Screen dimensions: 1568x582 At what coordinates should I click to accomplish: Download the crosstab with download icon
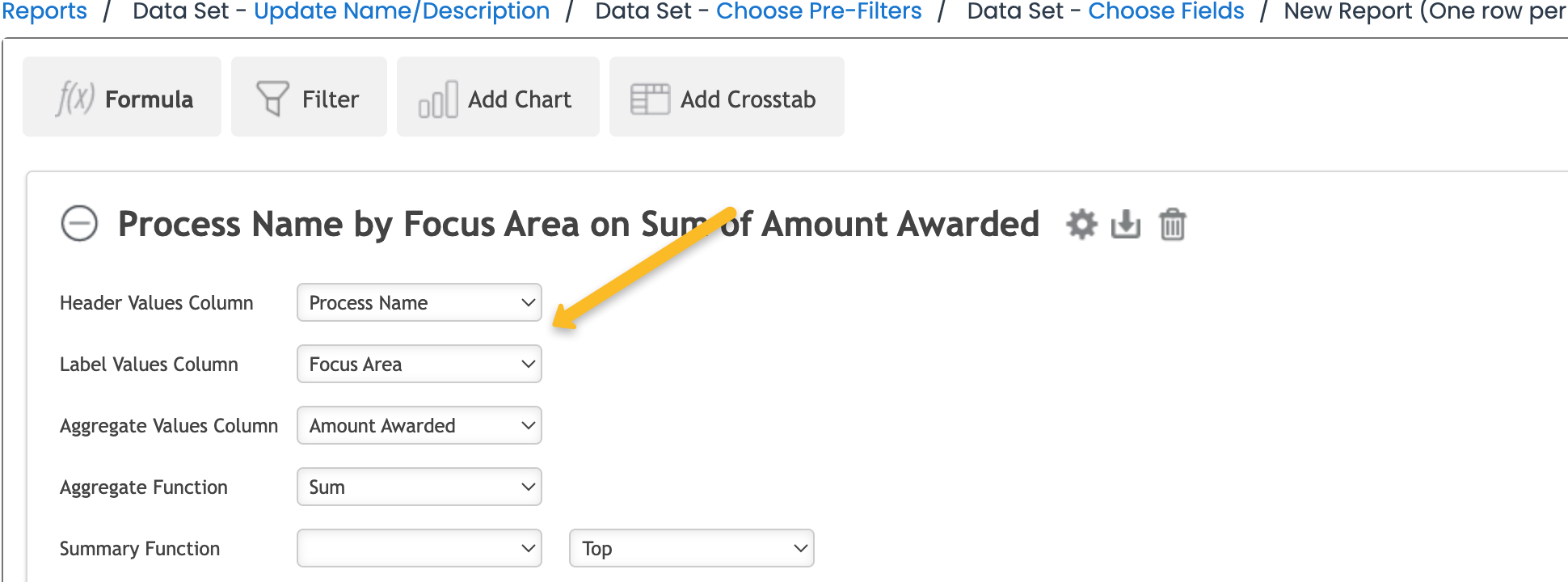click(x=1126, y=224)
